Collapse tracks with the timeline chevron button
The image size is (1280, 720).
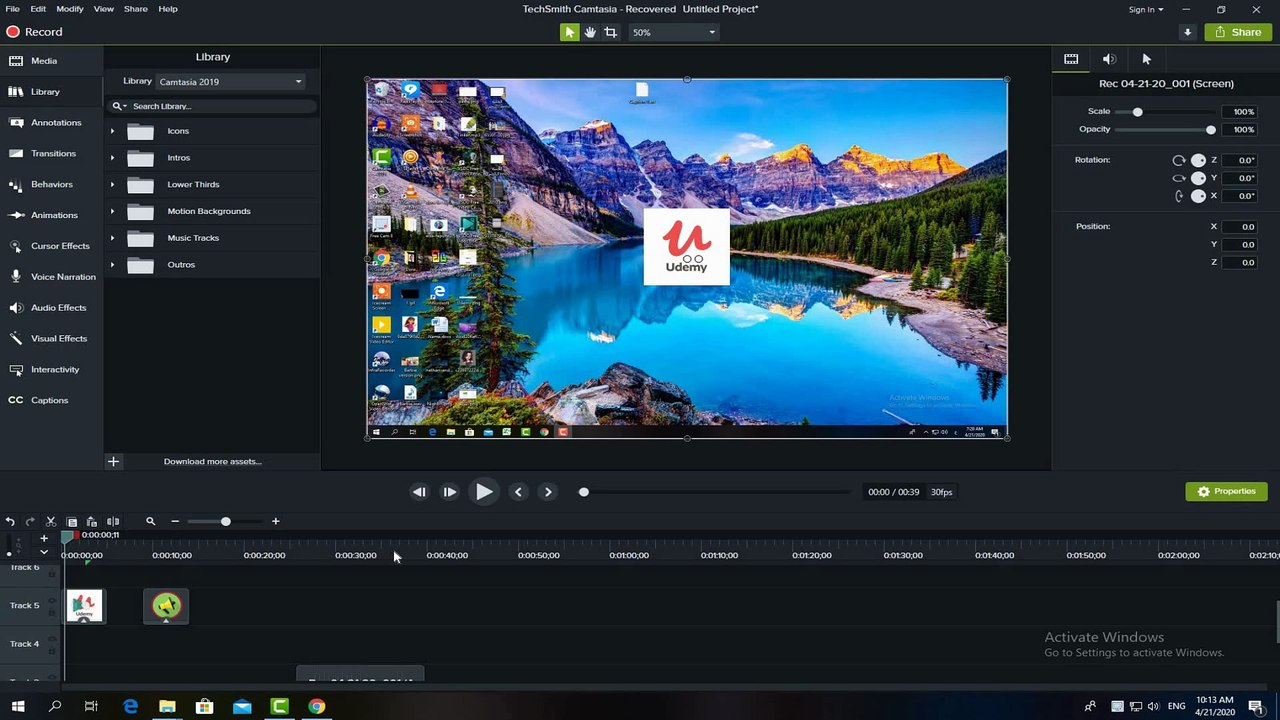(x=44, y=552)
